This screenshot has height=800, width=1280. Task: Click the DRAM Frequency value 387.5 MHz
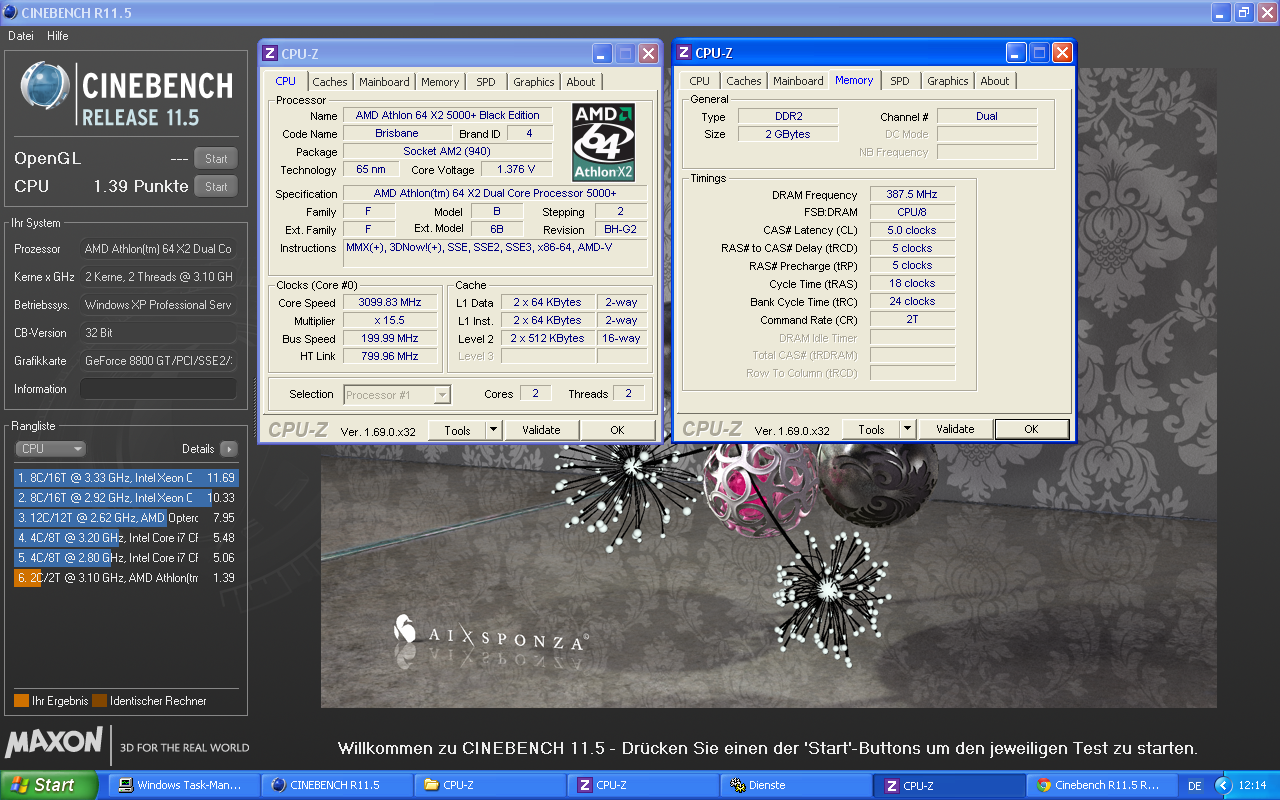[912, 194]
